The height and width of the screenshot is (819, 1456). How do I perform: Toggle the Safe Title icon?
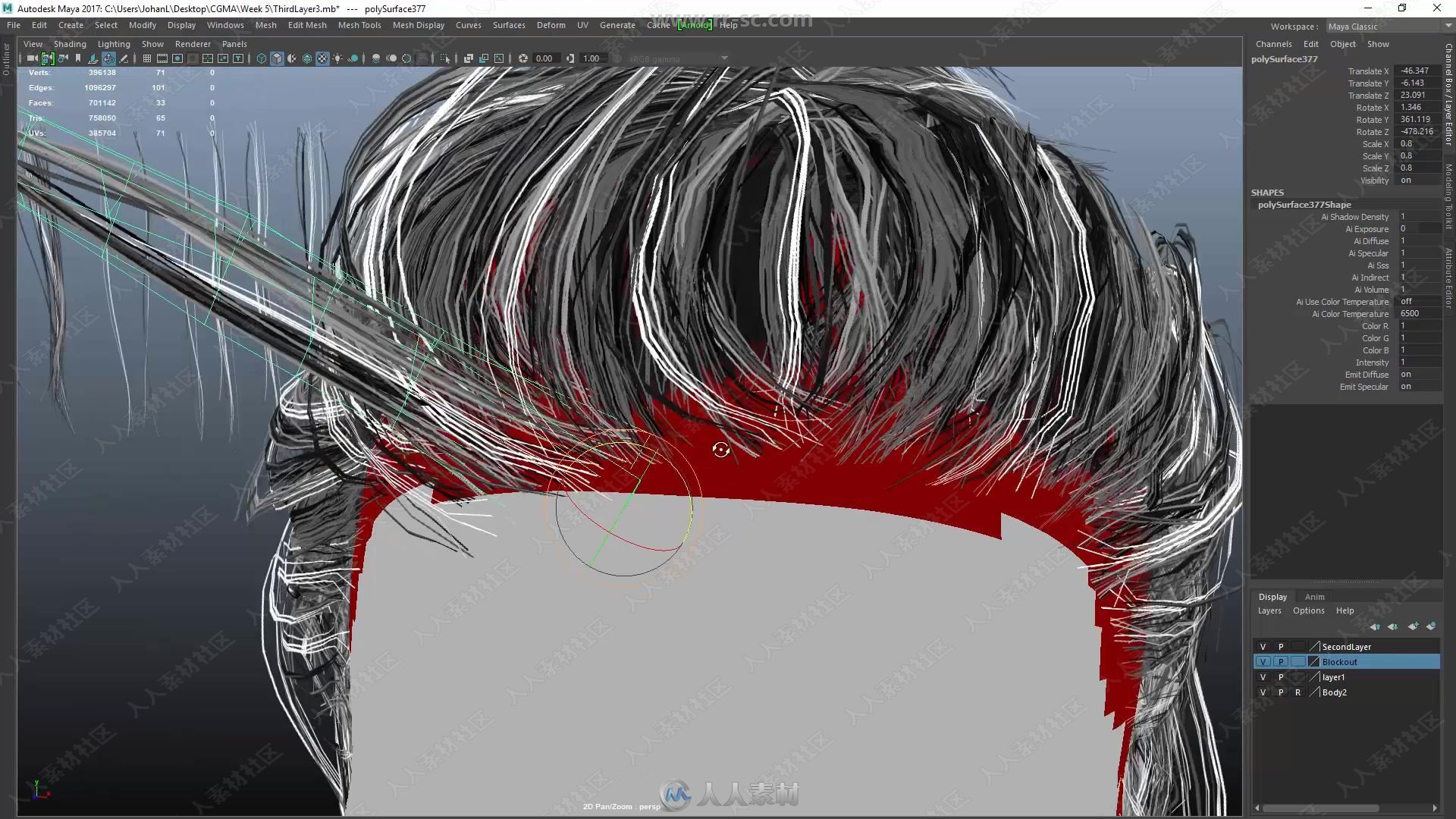click(238, 58)
